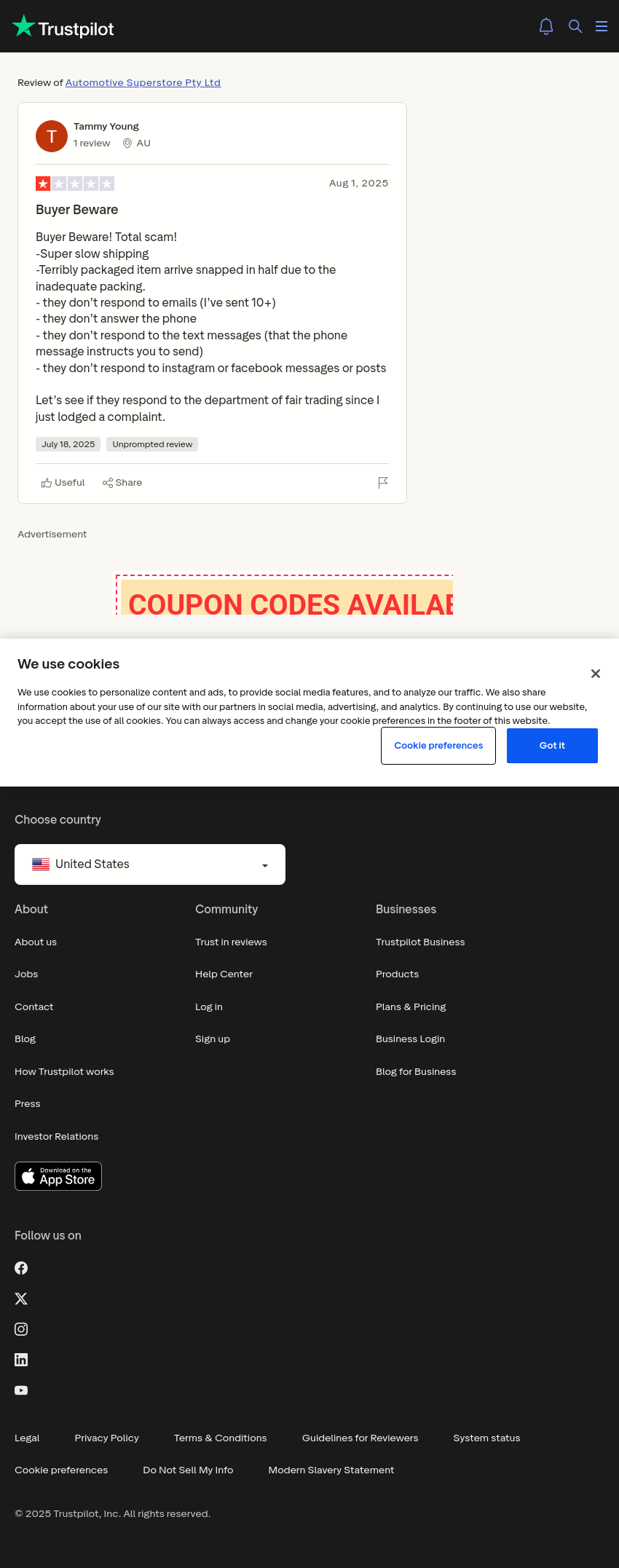Image resolution: width=619 pixels, height=1568 pixels.
Task: Open Cookie preferences button in banner
Action: (x=438, y=746)
